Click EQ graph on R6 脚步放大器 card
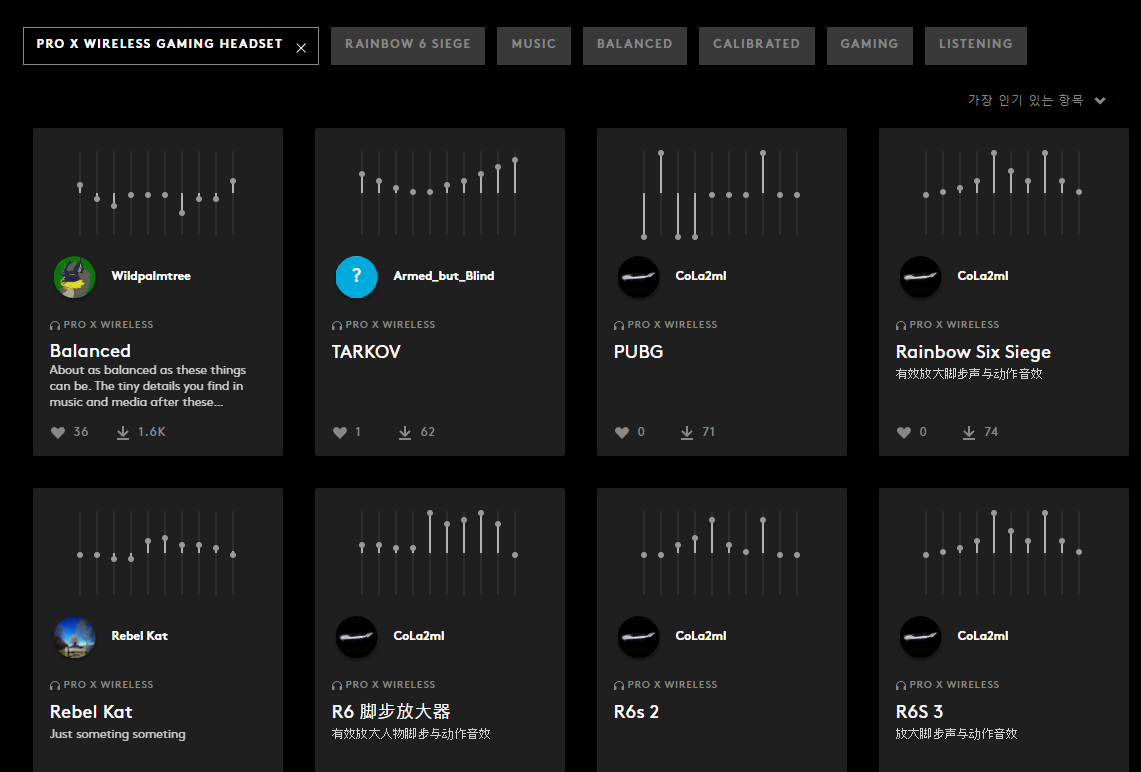 click(438, 553)
